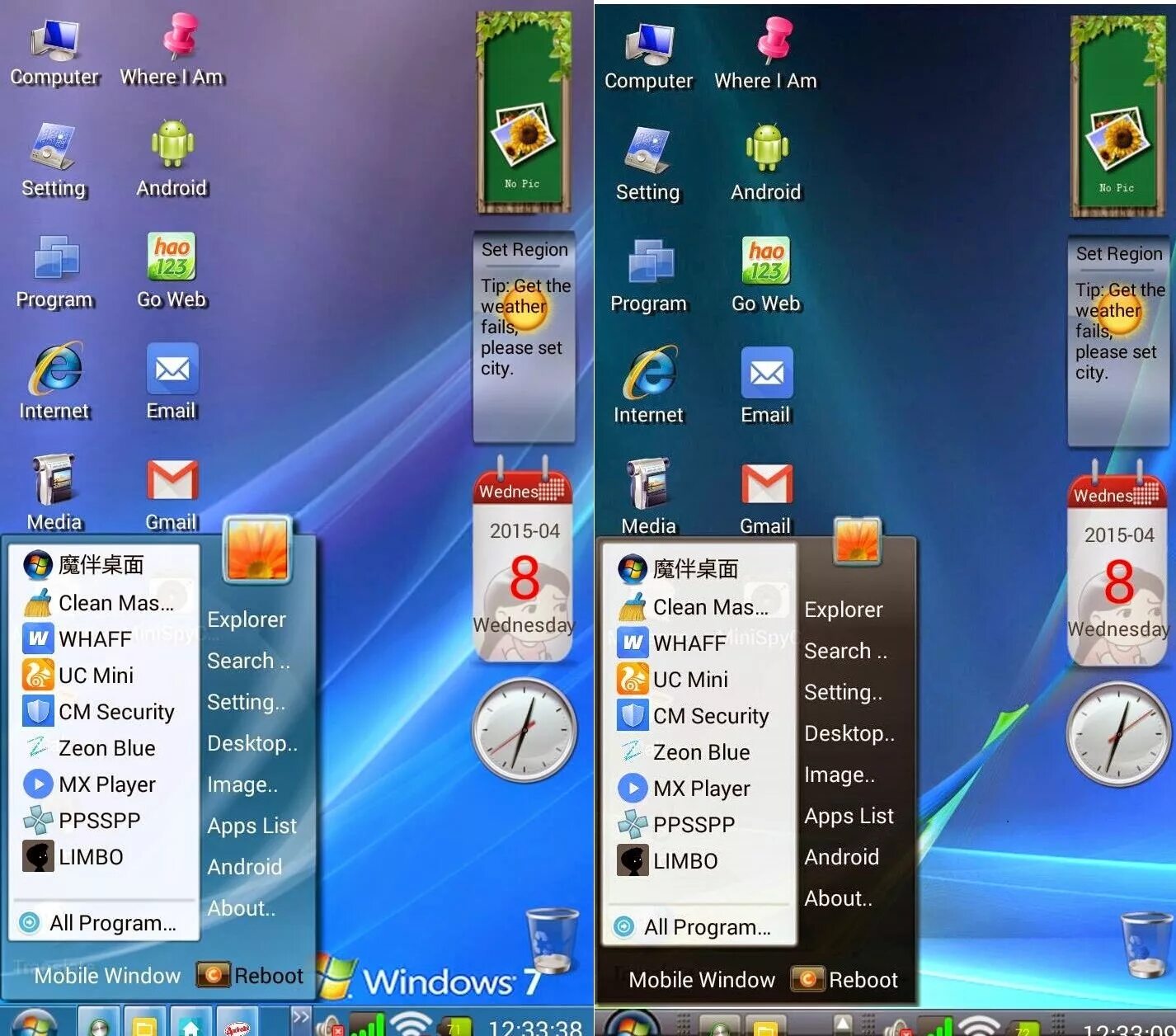Viewport: 1176px width, 1036px height.
Task: Choose Image.. in right start menu
Action: pos(840,775)
